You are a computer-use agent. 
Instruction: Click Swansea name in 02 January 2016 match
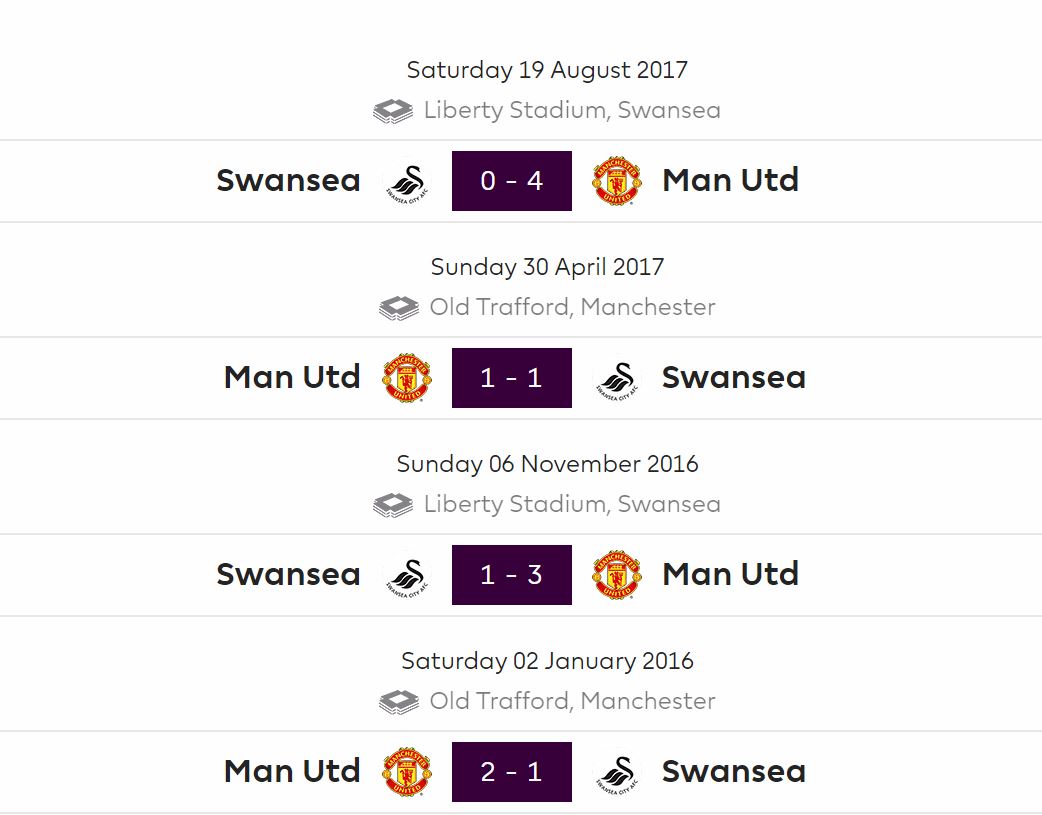pyautogui.click(x=734, y=771)
